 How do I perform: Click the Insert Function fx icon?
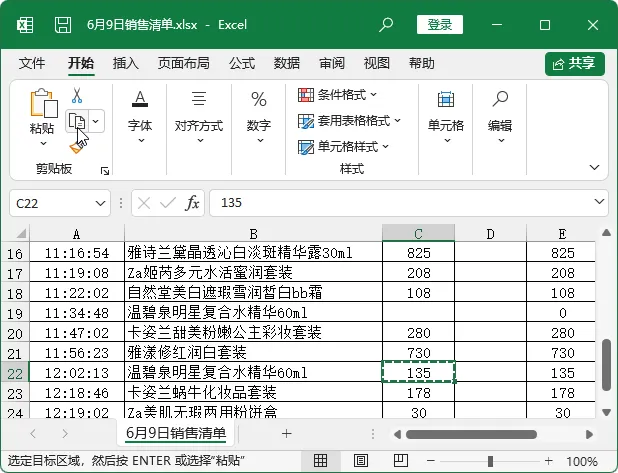[192, 203]
